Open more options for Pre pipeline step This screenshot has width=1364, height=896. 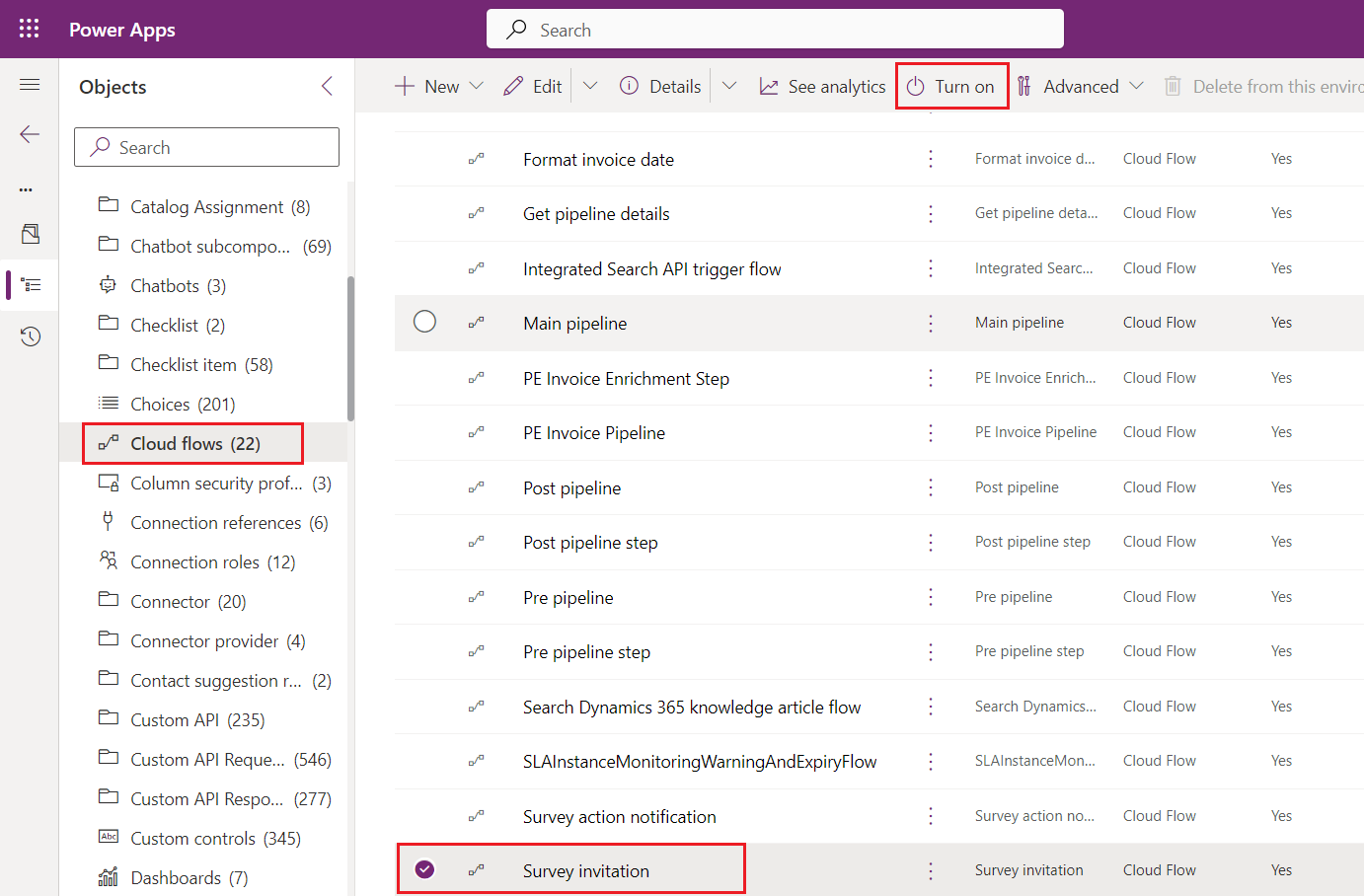pos(931,651)
